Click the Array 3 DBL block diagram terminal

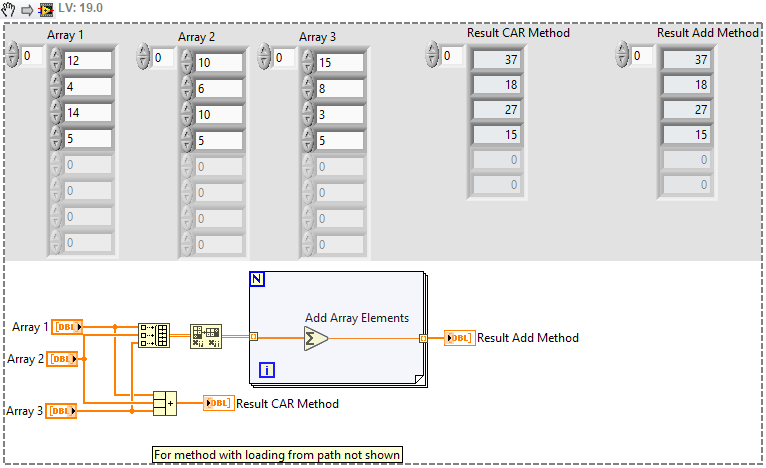tap(61, 411)
